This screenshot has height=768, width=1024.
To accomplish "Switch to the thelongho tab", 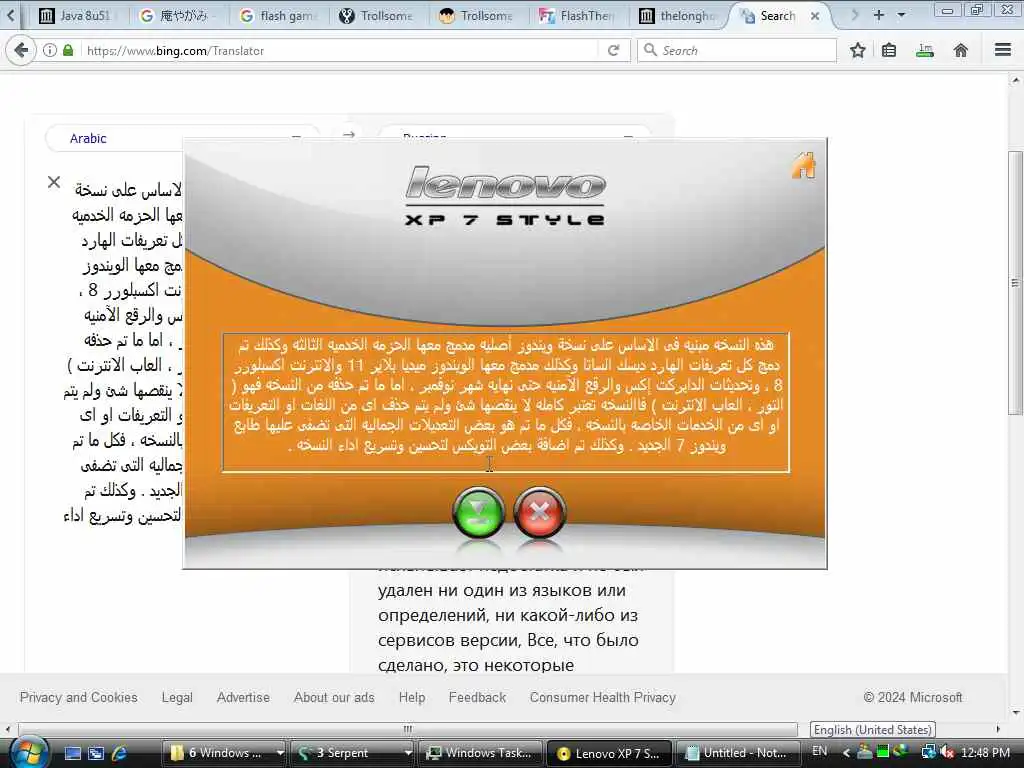I will [x=679, y=16].
